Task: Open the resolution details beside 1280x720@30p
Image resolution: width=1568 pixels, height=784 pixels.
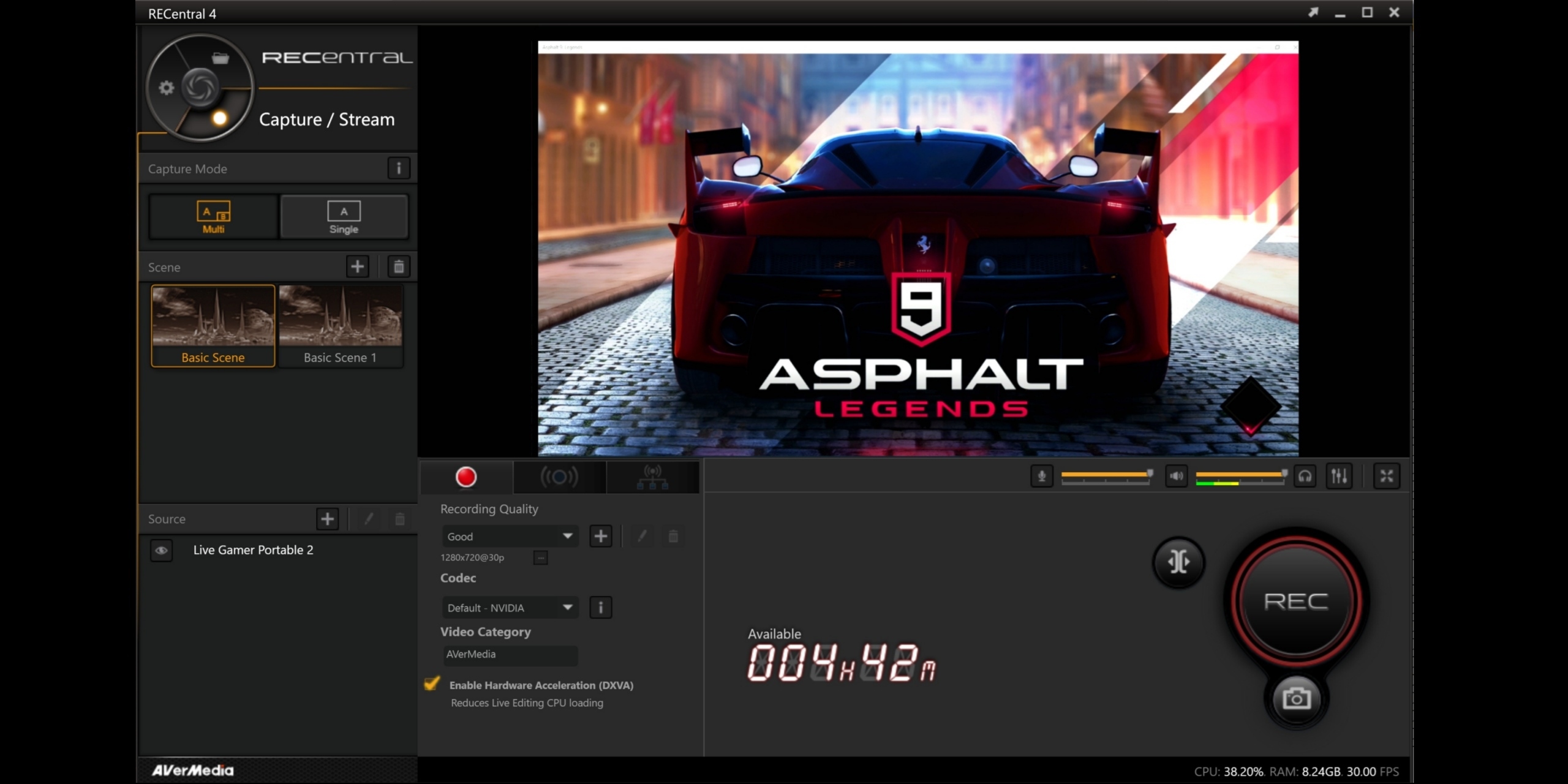Action: pyautogui.click(x=540, y=557)
